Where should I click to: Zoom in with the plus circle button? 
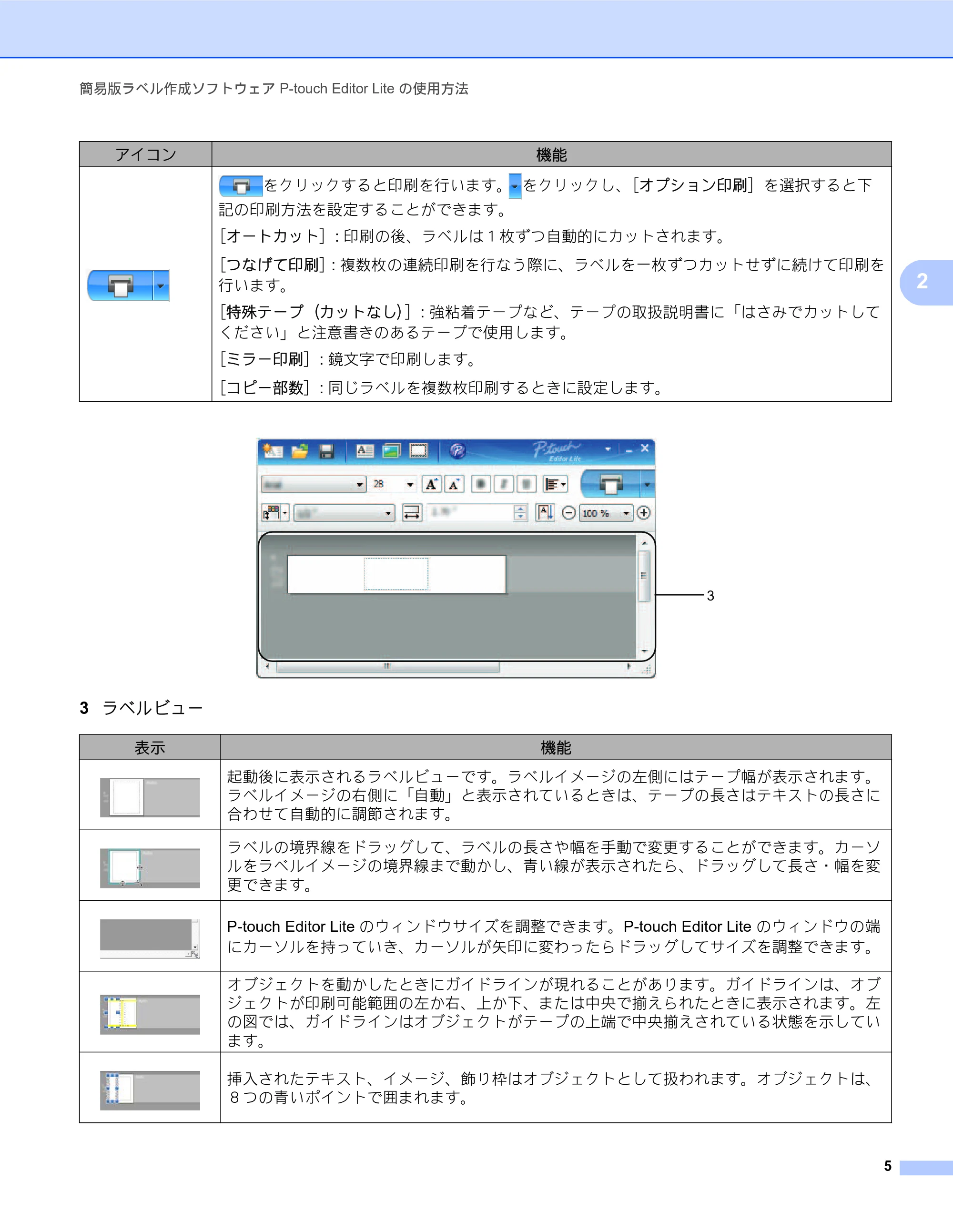click(x=643, y=513)
